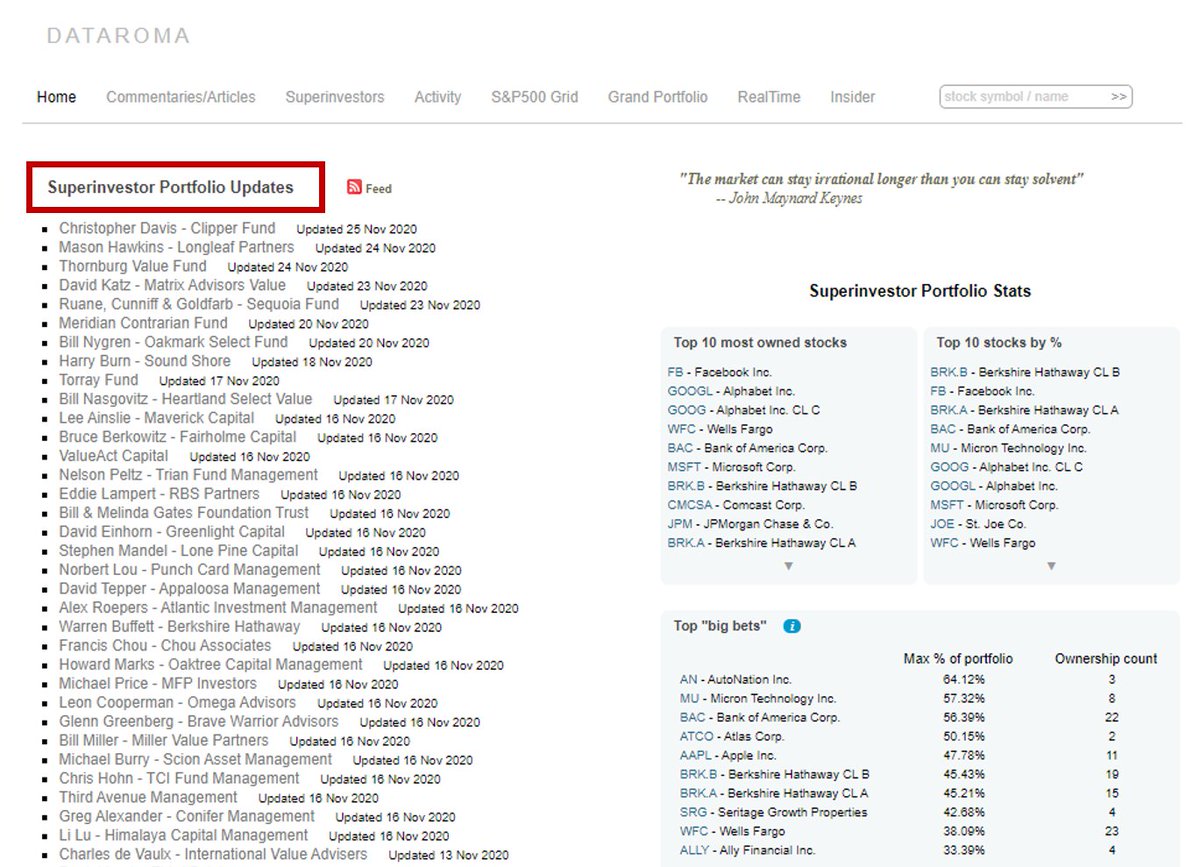Open Thornburg Value Fund portfolio
The width and height of the screenshot is (1200, 867).
tap(133, 266)
